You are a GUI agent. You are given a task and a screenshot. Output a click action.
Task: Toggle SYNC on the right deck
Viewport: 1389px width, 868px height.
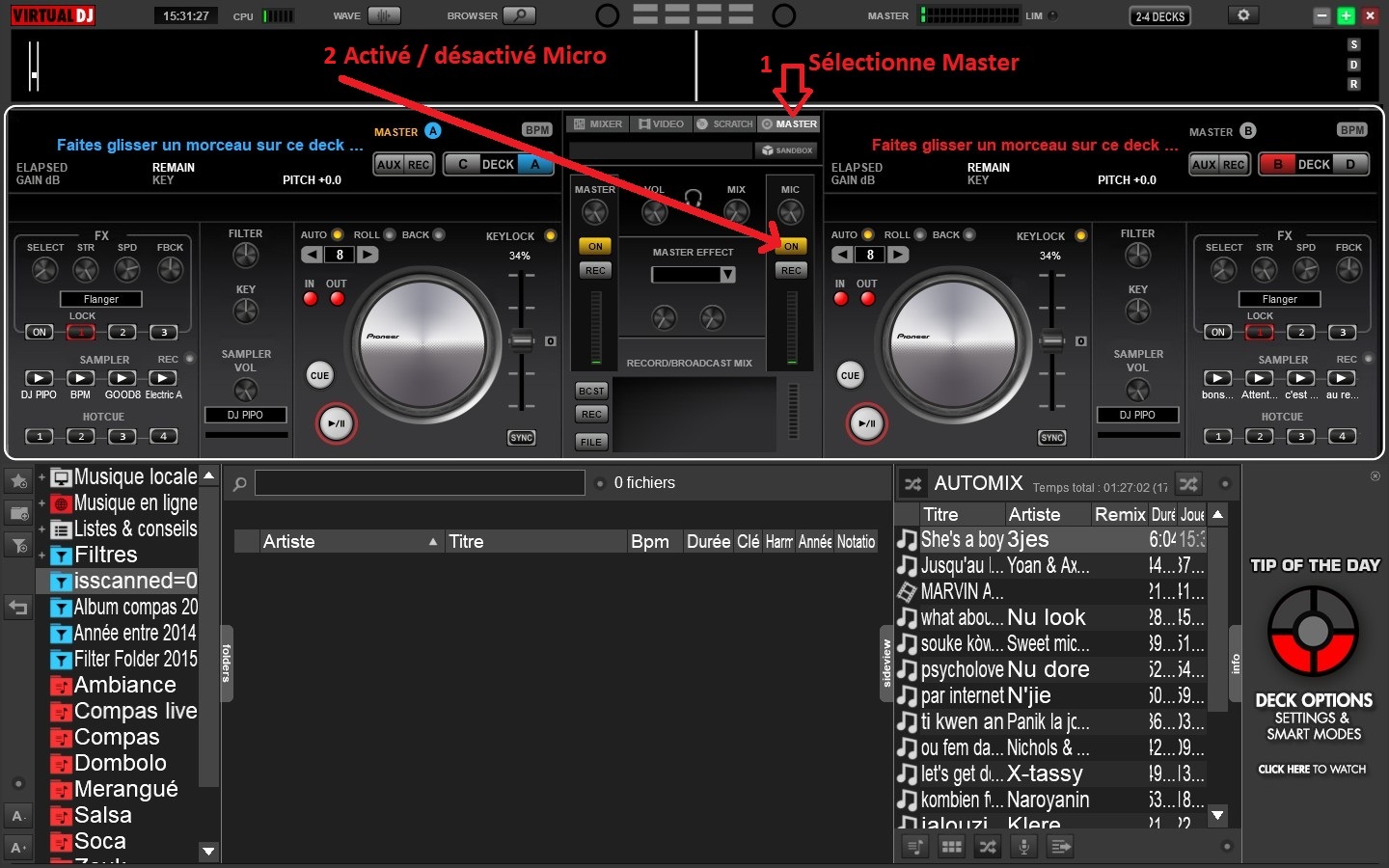pyautogui.click(x=1051, y=438)
